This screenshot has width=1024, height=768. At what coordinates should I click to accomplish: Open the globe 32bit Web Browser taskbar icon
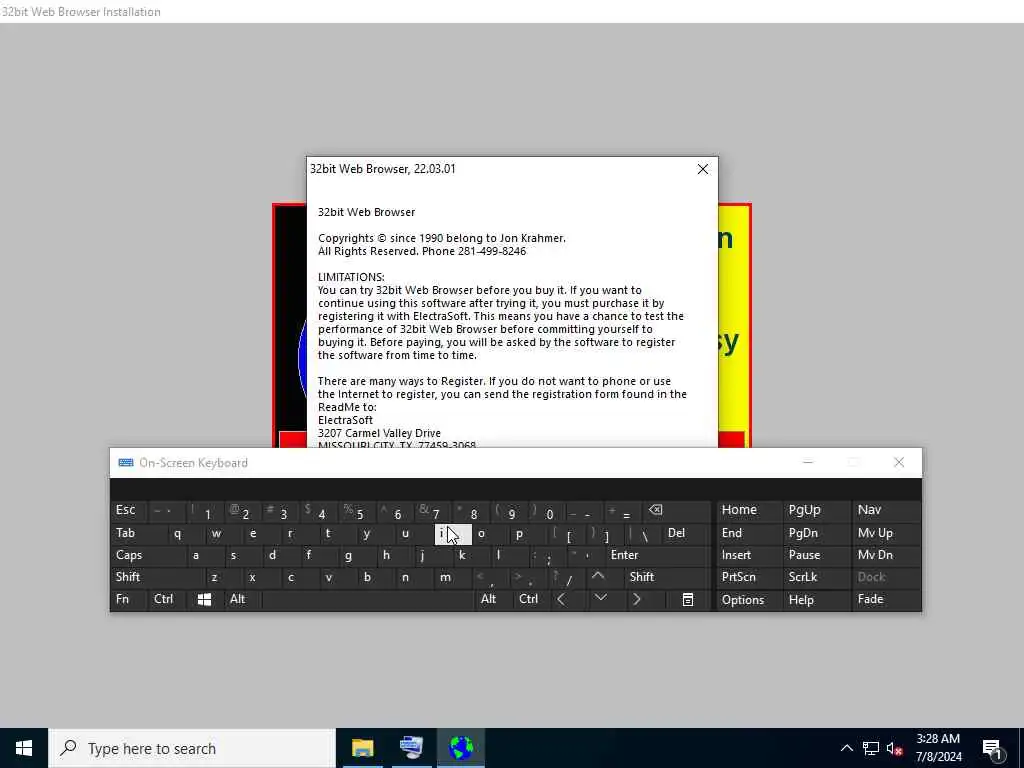(461, 748)
